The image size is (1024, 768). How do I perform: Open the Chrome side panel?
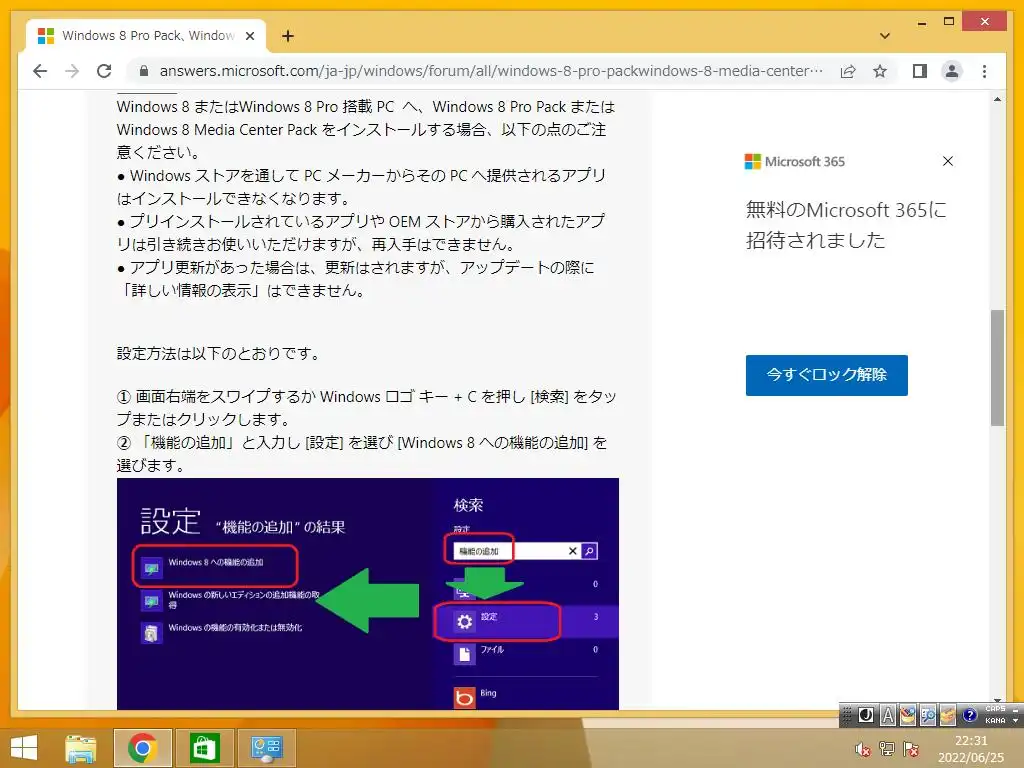point(920,71)
